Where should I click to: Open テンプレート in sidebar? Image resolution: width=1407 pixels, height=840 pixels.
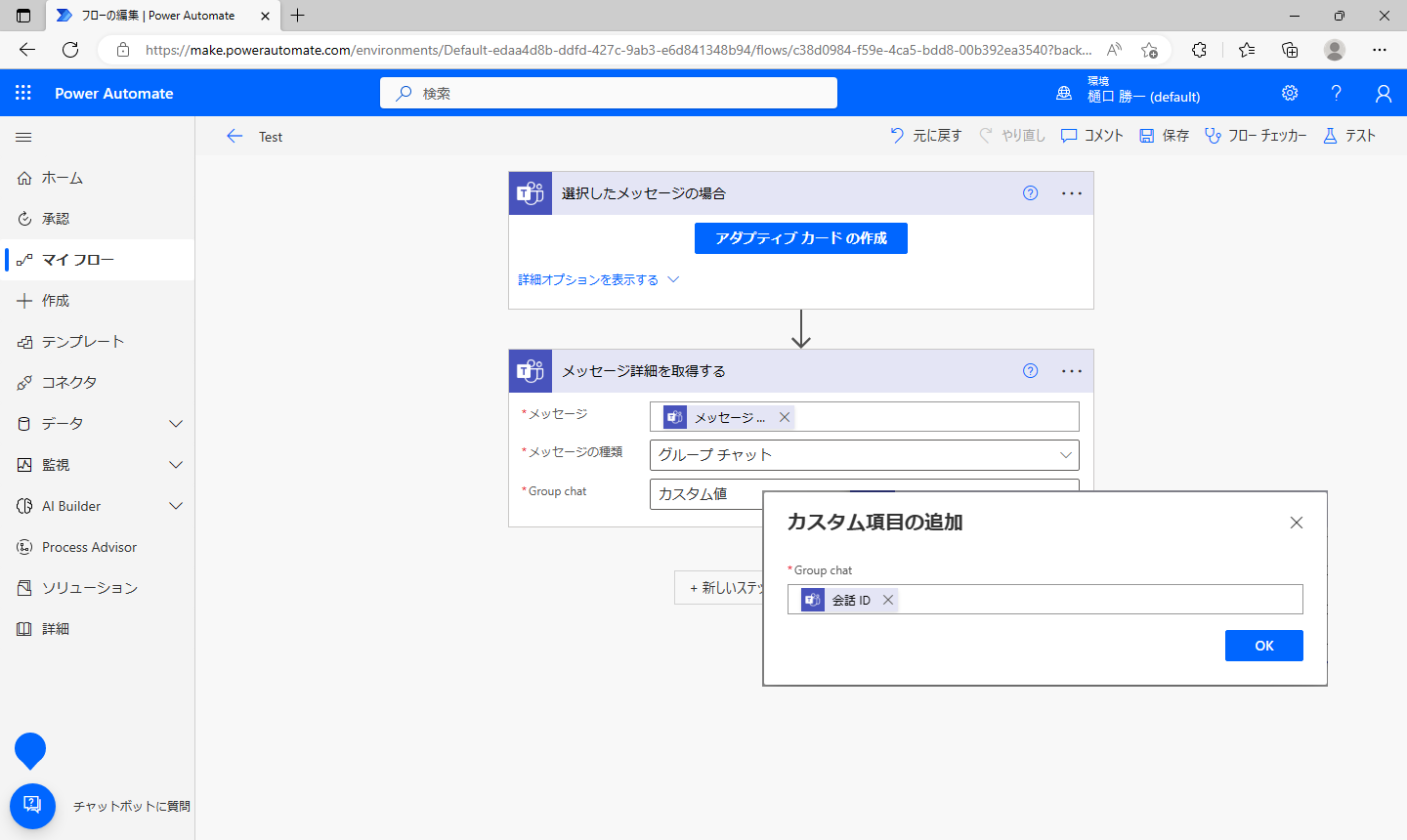(97, 342)
